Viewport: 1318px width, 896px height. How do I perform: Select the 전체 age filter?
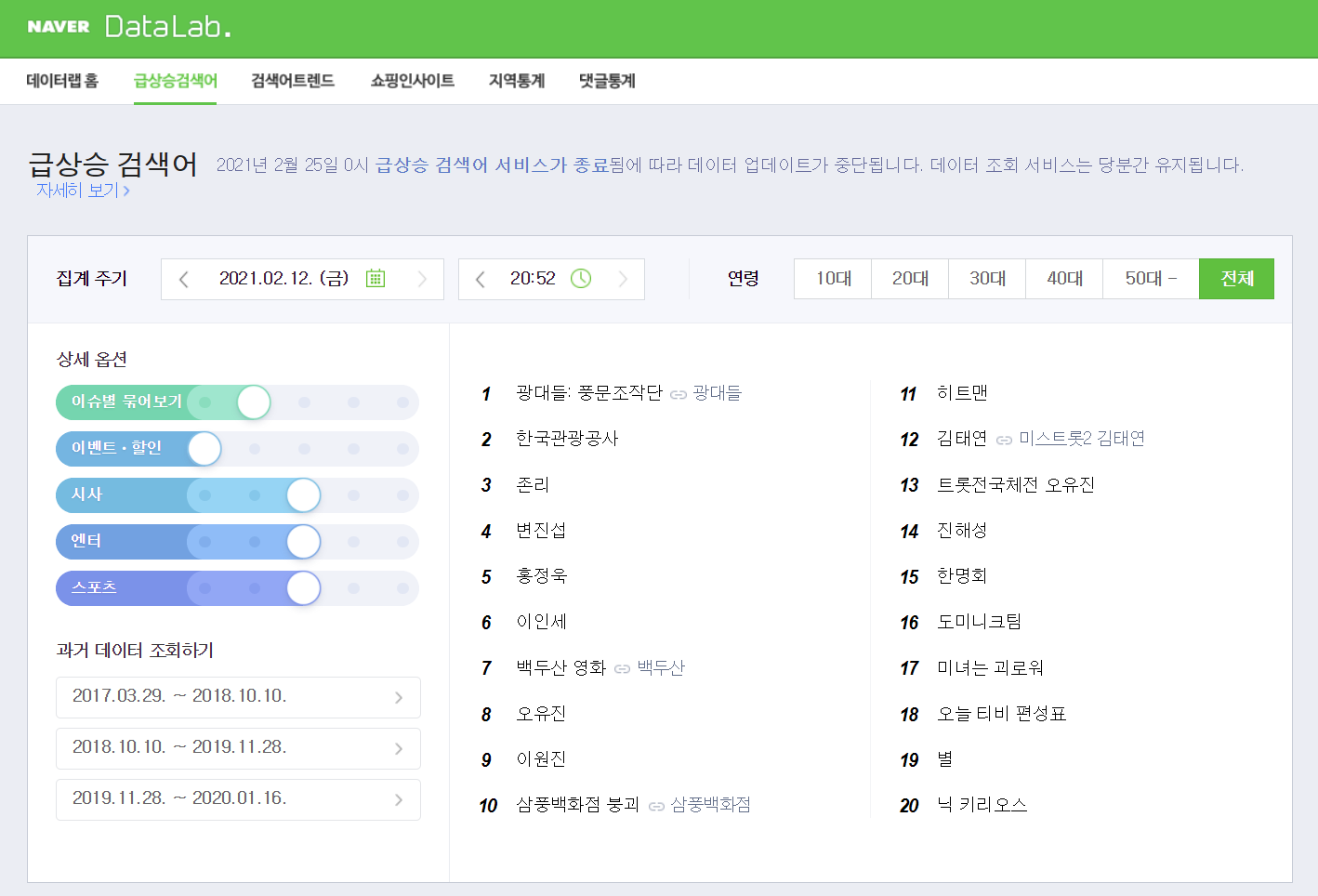pos(1236,279)
